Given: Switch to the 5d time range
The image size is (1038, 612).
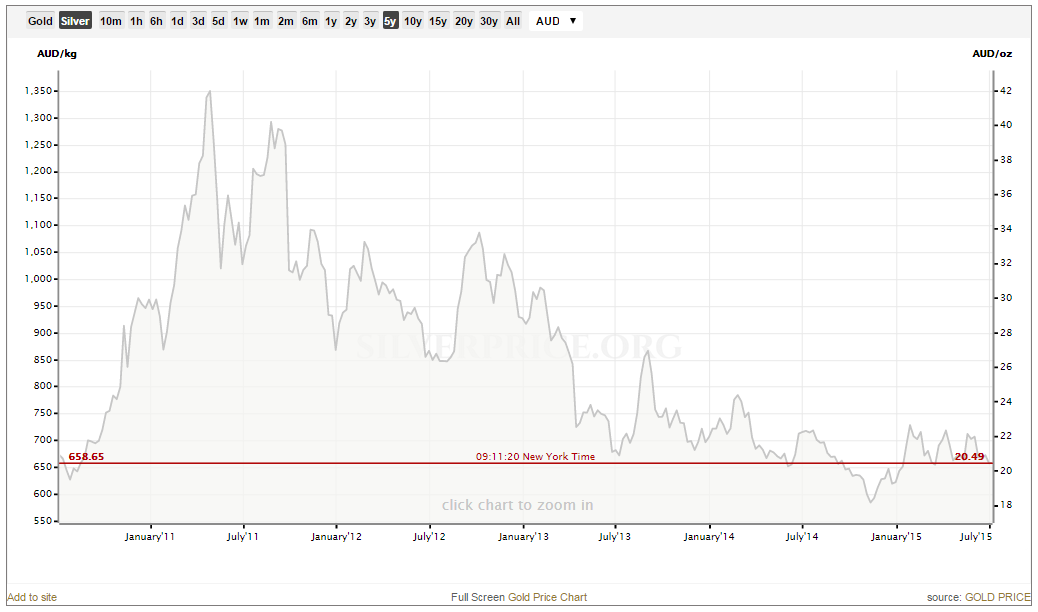Looking at the screenshot, I should 218,21.
